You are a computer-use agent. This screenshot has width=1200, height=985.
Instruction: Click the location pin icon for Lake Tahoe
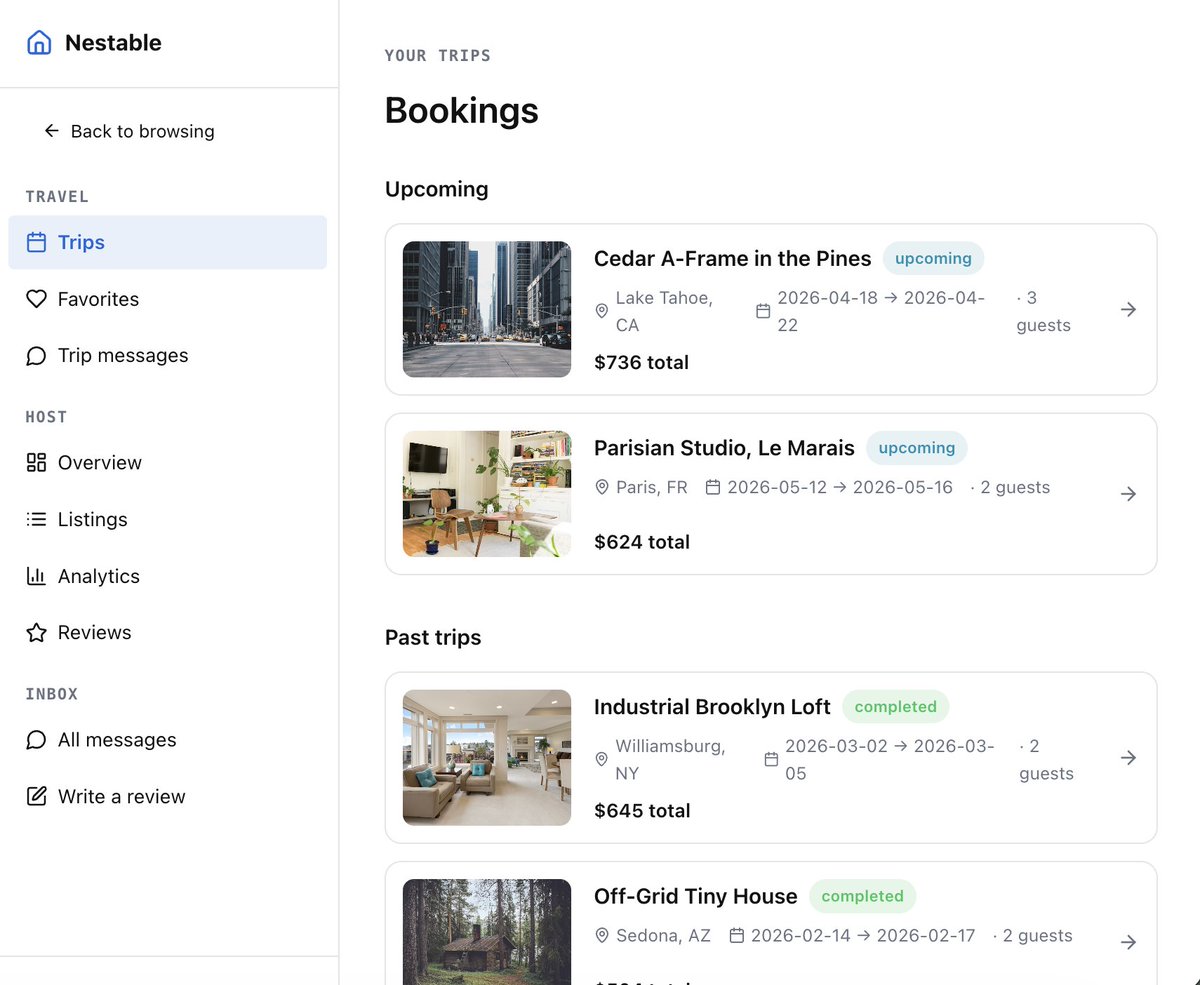coord(602,311)
